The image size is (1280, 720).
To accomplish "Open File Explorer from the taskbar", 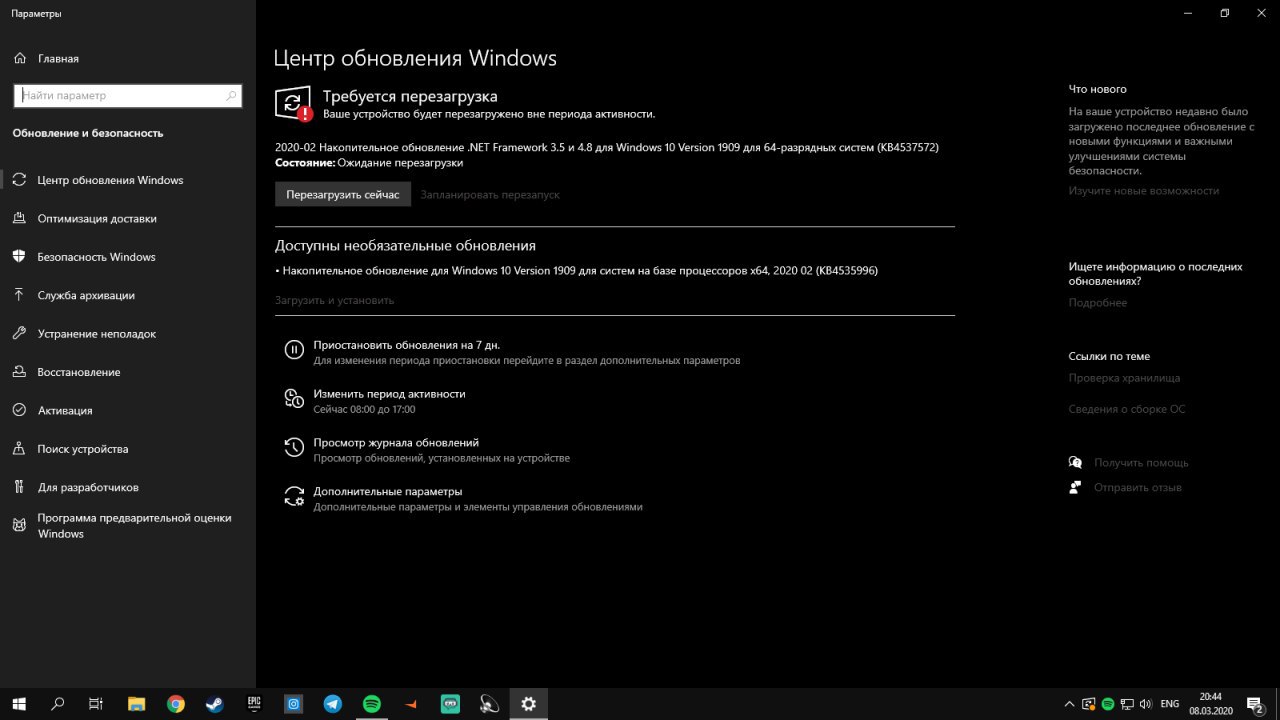I will point(136,704).
